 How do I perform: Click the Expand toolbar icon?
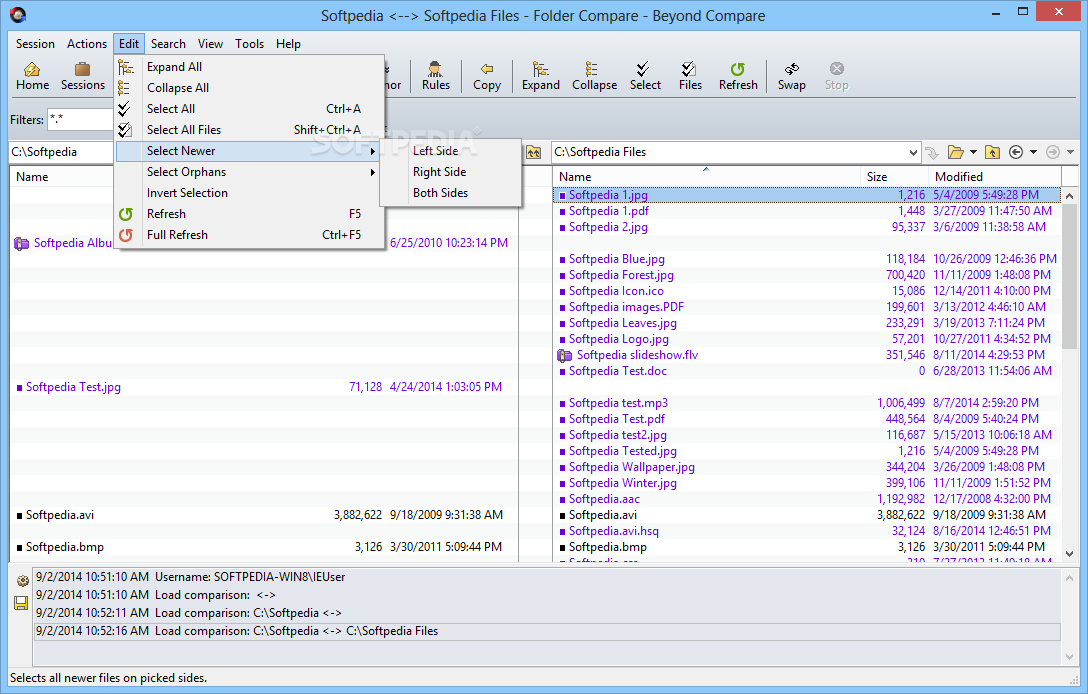click(541, 76)
